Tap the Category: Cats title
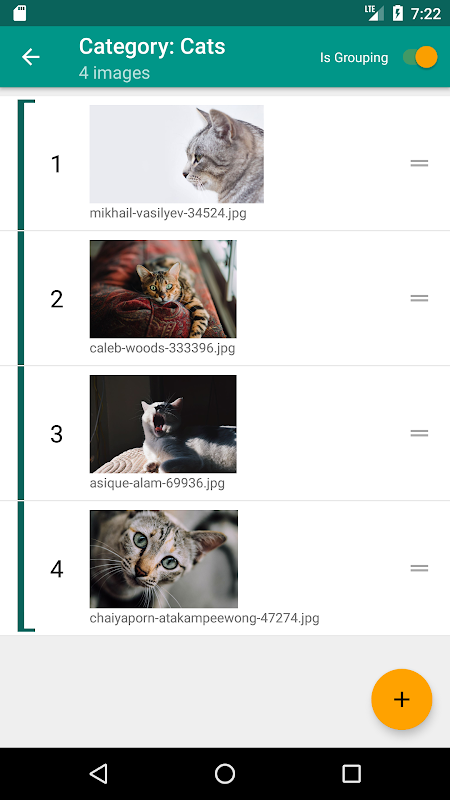The width and height of the screenshot is (450, 800). pos(152,46)
